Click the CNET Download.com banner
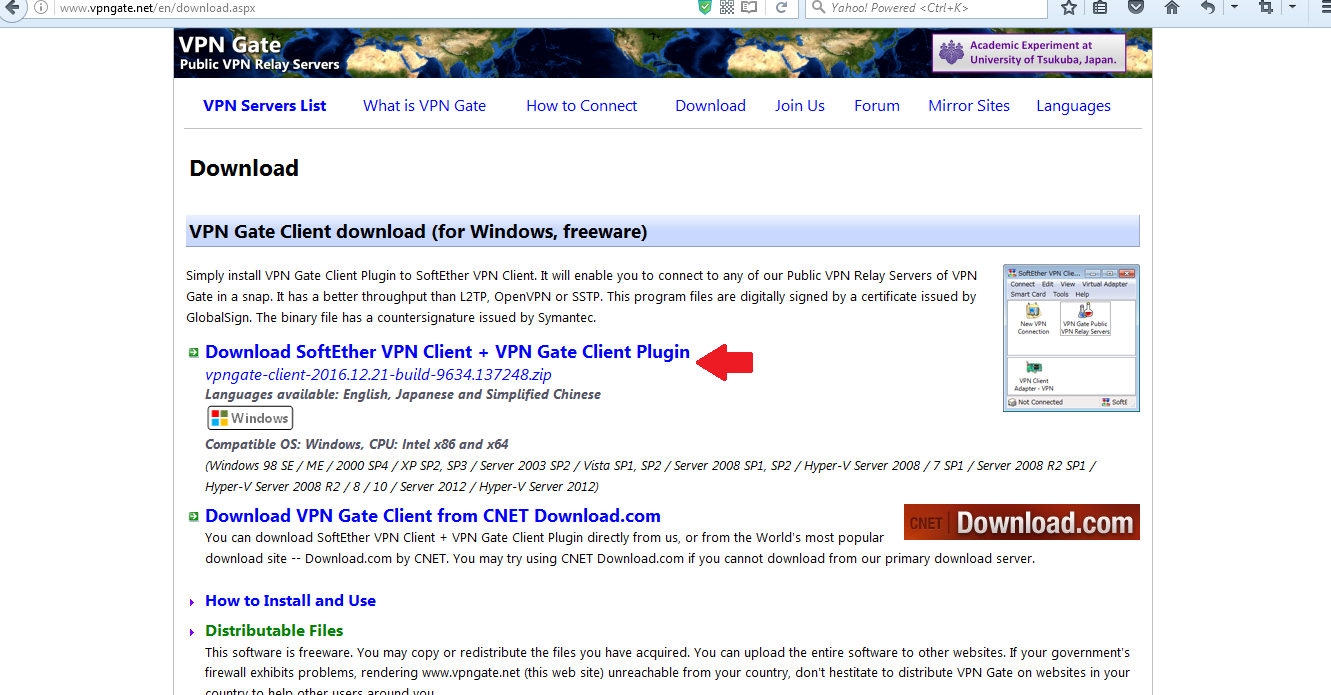The image size is (1331, 695). coord(1021,522)
